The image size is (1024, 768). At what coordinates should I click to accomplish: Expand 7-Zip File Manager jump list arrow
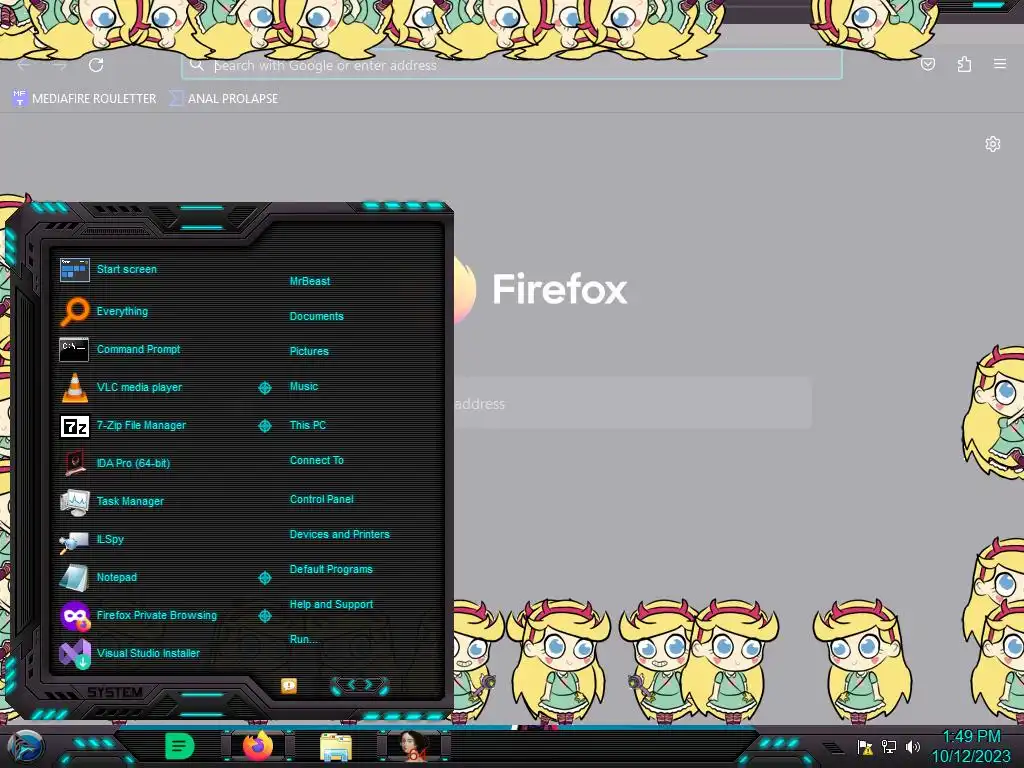pyautogui.click(x=264, y=426)
